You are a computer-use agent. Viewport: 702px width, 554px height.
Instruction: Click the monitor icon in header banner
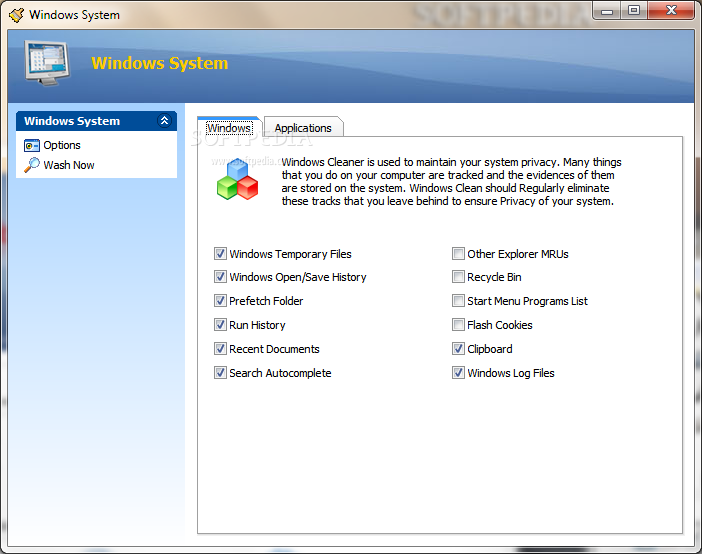pyautogui.click(x=47, y=63)
